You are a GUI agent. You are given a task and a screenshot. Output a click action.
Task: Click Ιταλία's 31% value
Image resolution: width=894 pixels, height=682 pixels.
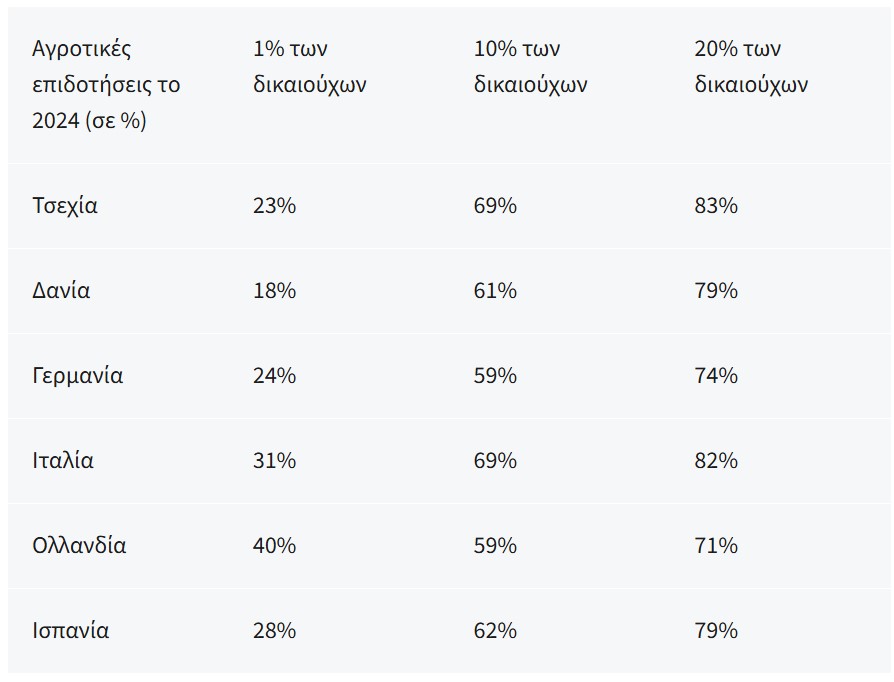(x=275, y=461)
